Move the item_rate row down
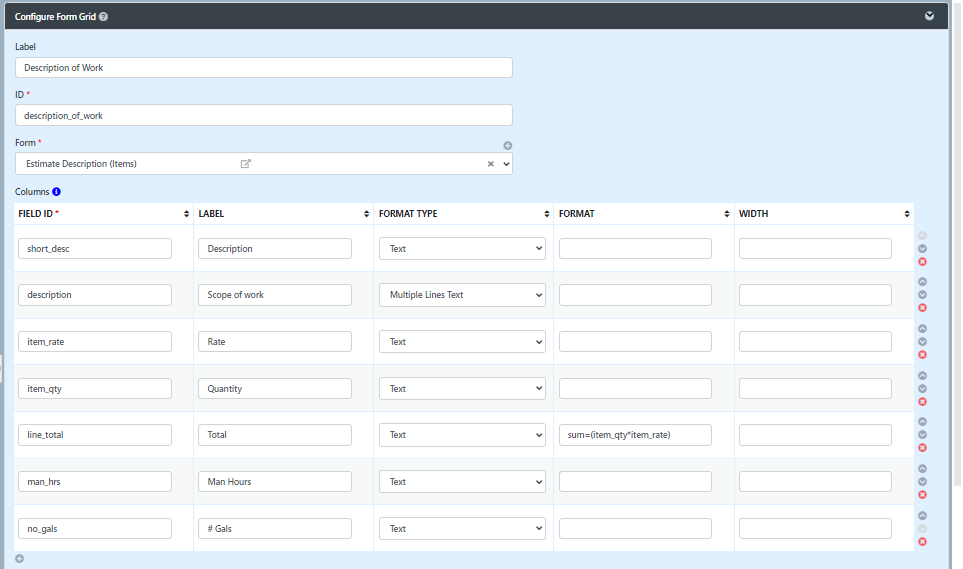Image resolution: width=963 pixels, height=569 pixels. pos(922,342)
